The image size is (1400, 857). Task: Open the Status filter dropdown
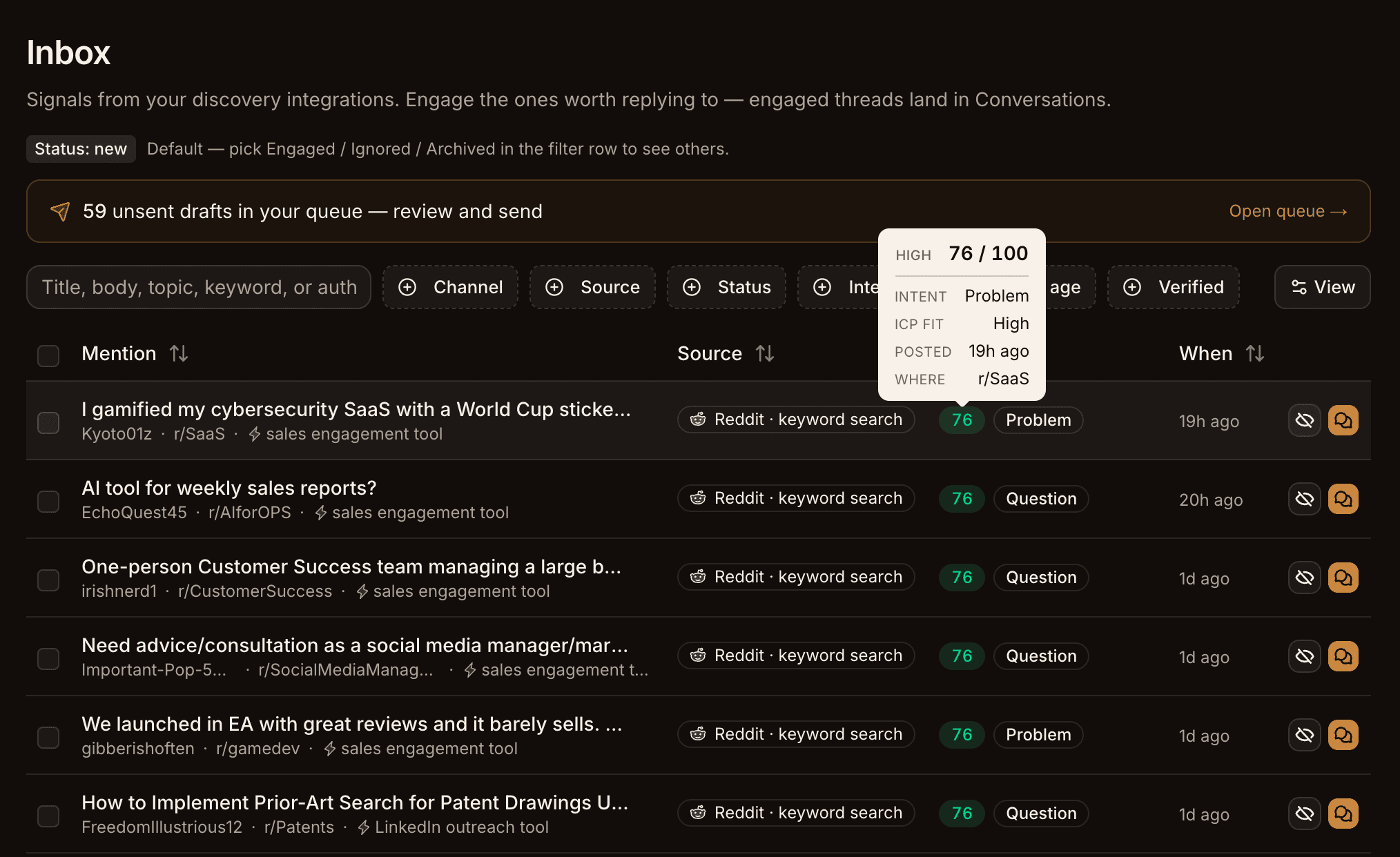click(x=726, y=287)
